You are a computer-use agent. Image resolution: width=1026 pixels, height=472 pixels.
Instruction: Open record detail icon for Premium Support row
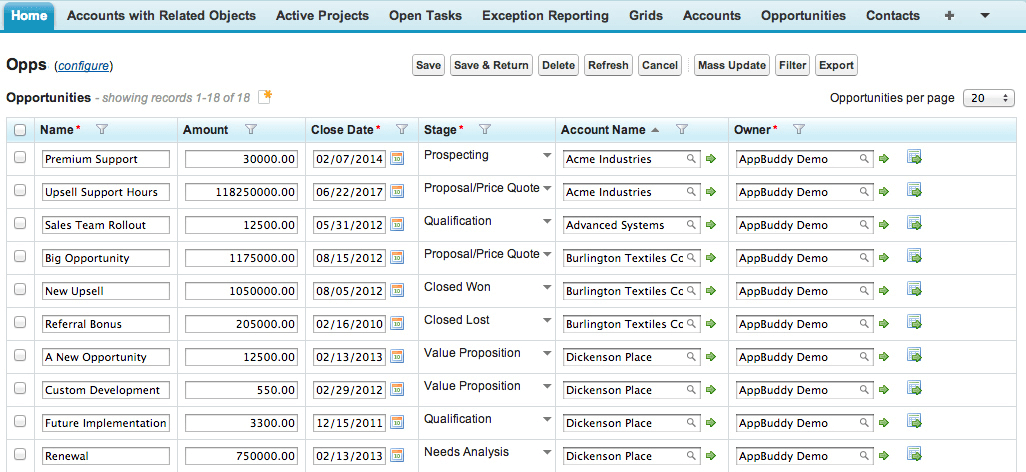click(914, 158)
